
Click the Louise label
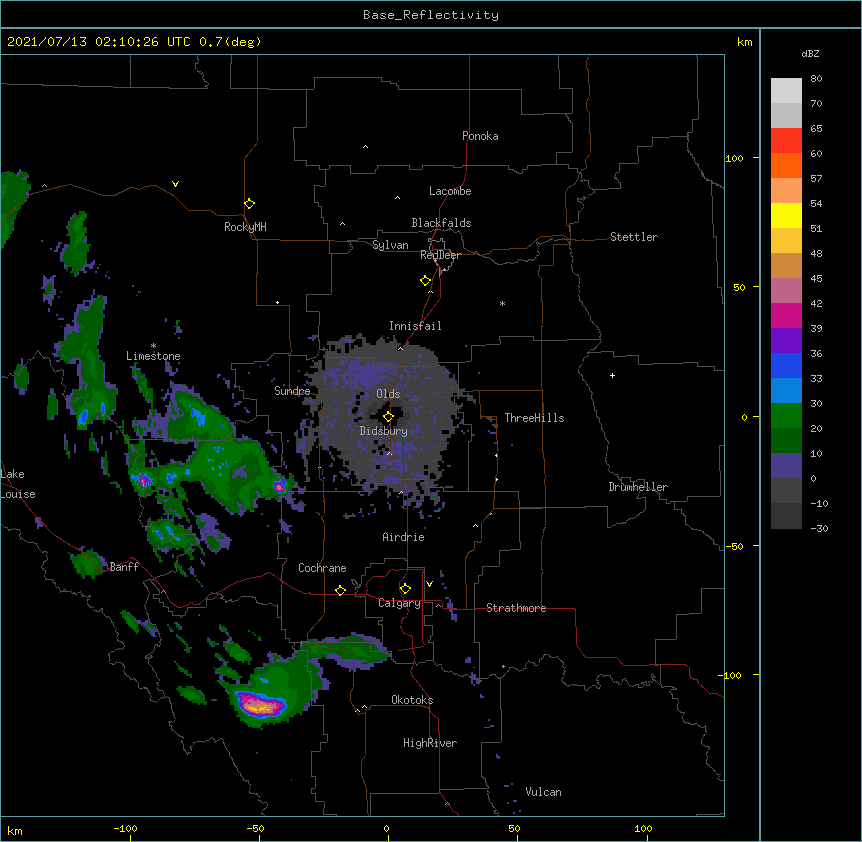click(18, 494)
